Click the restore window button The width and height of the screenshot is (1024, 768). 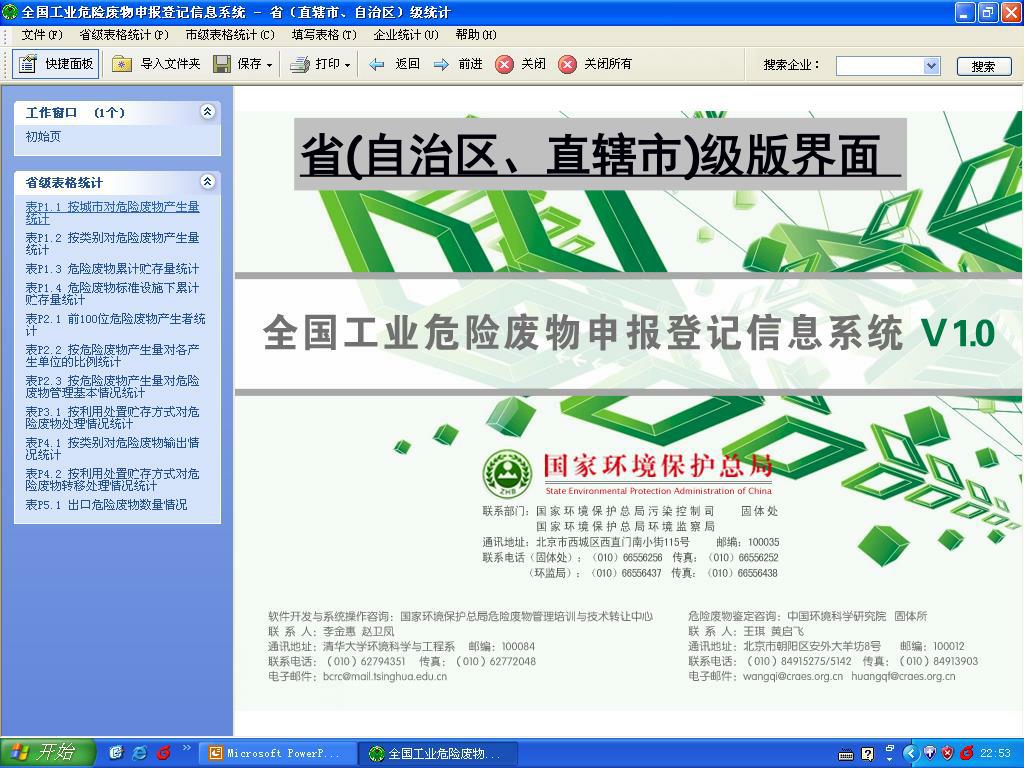988,12
